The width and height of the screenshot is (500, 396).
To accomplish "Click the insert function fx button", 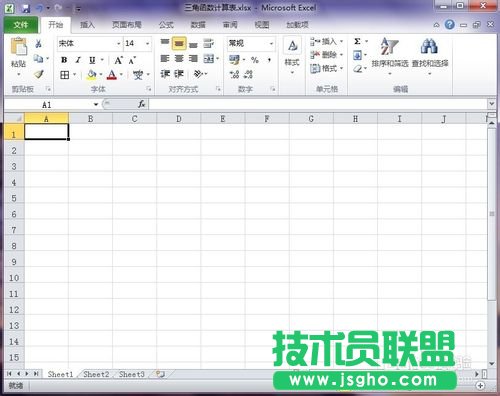I will coord(142,104).
